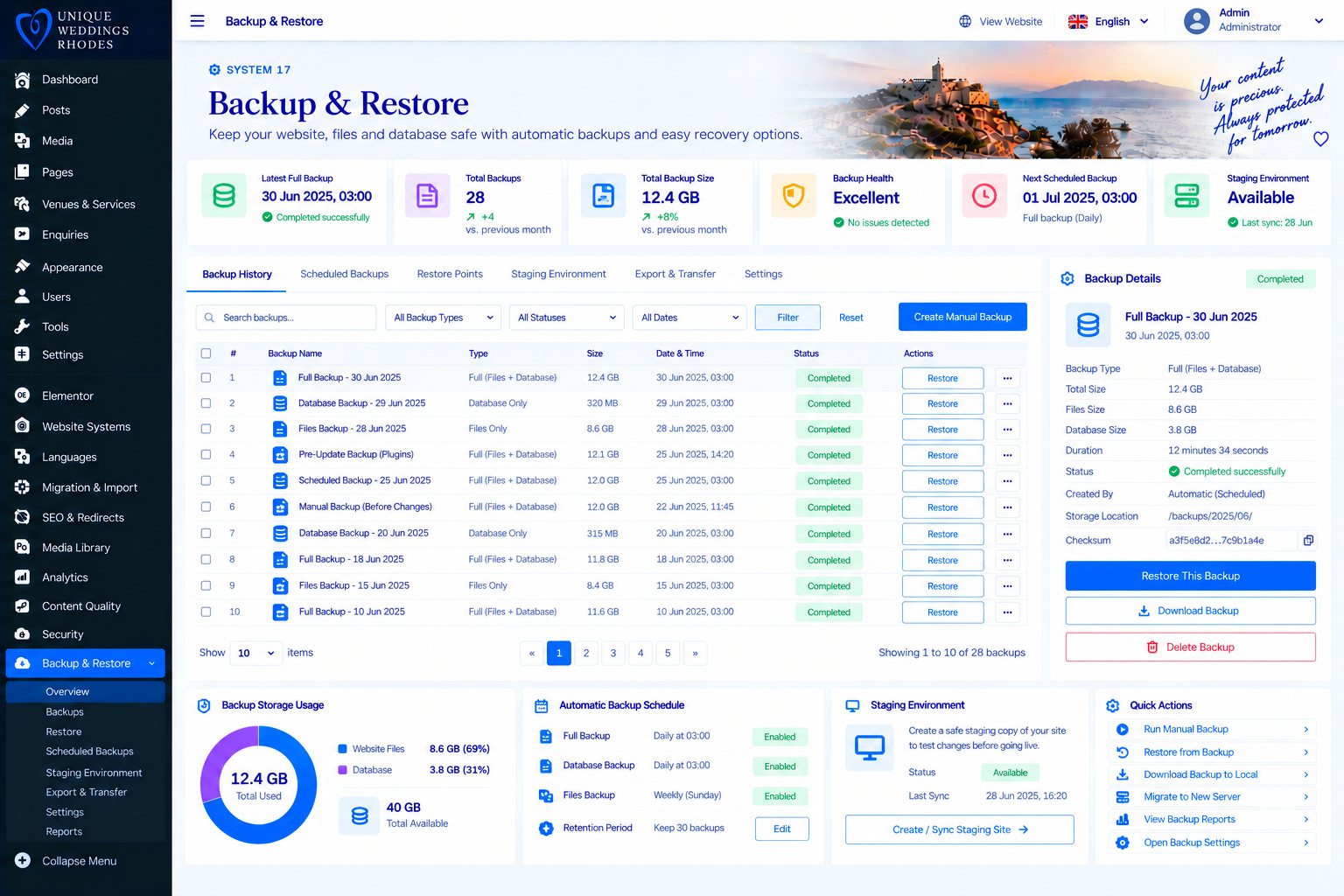Click the Collapse Menu arrow icon

[x=23, y=861]
